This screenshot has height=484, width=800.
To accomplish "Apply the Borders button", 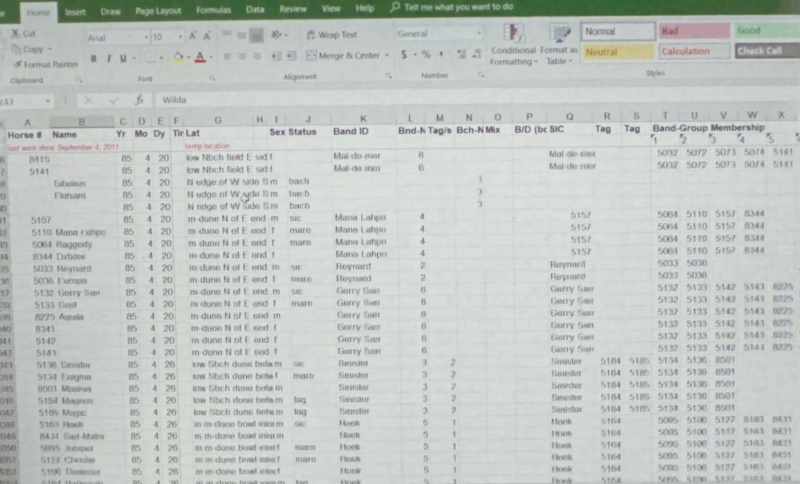I will tap(149, 58).
